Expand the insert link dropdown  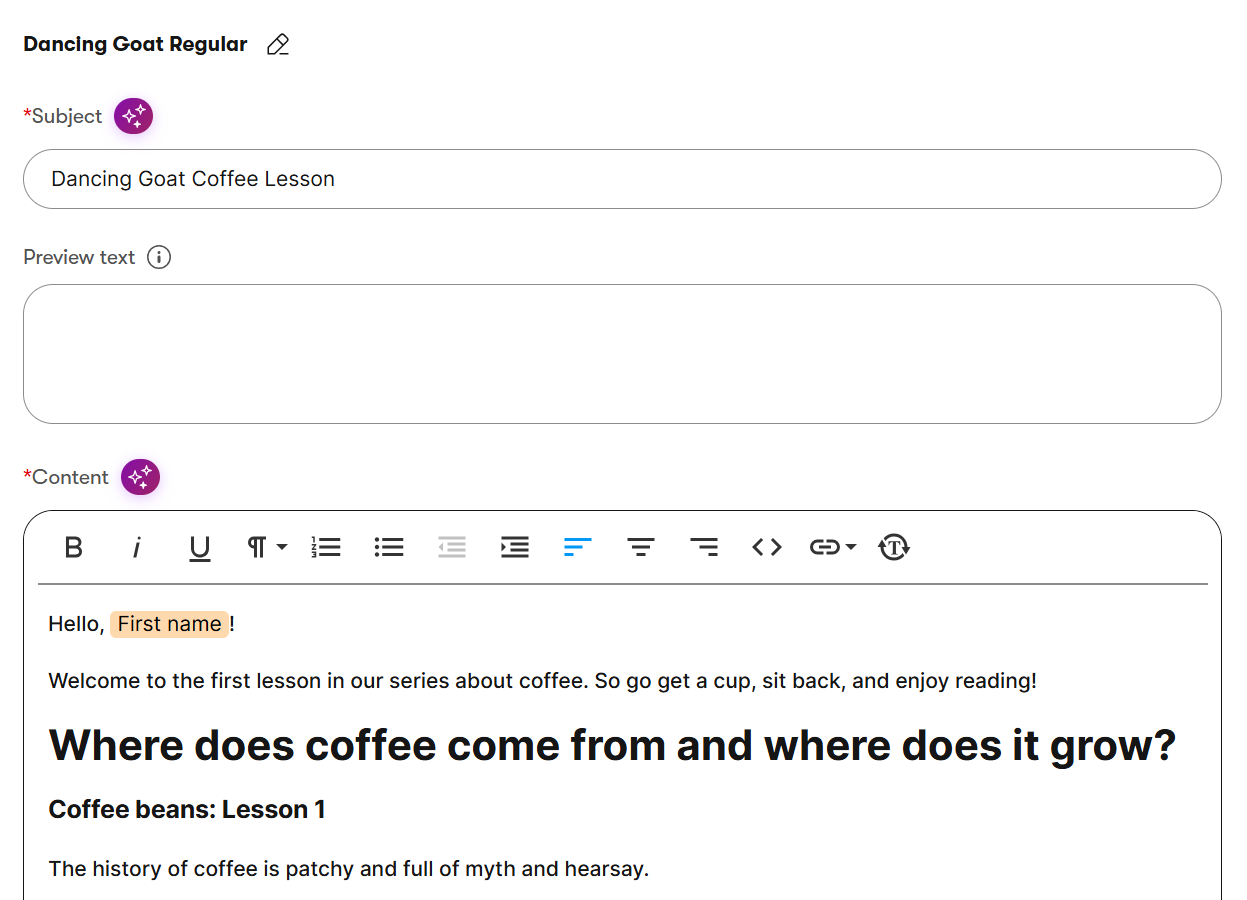(832, 547)
